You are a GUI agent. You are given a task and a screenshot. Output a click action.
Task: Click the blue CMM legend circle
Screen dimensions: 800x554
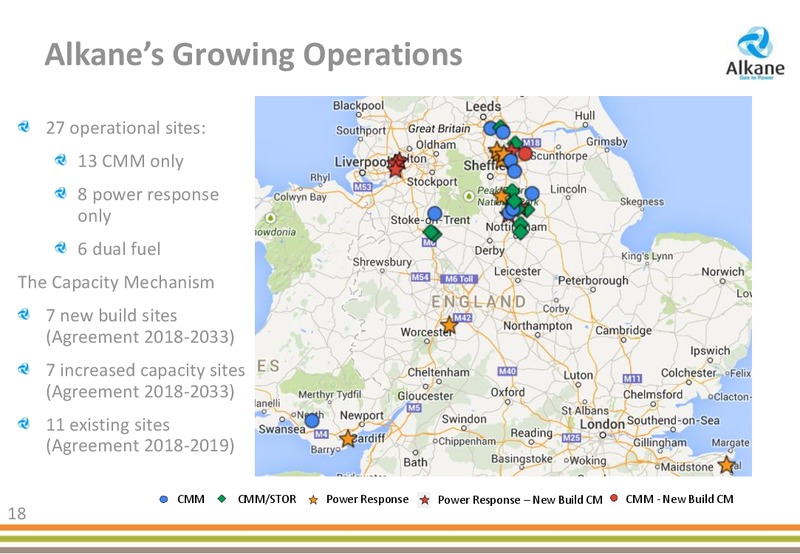(164, 499)
